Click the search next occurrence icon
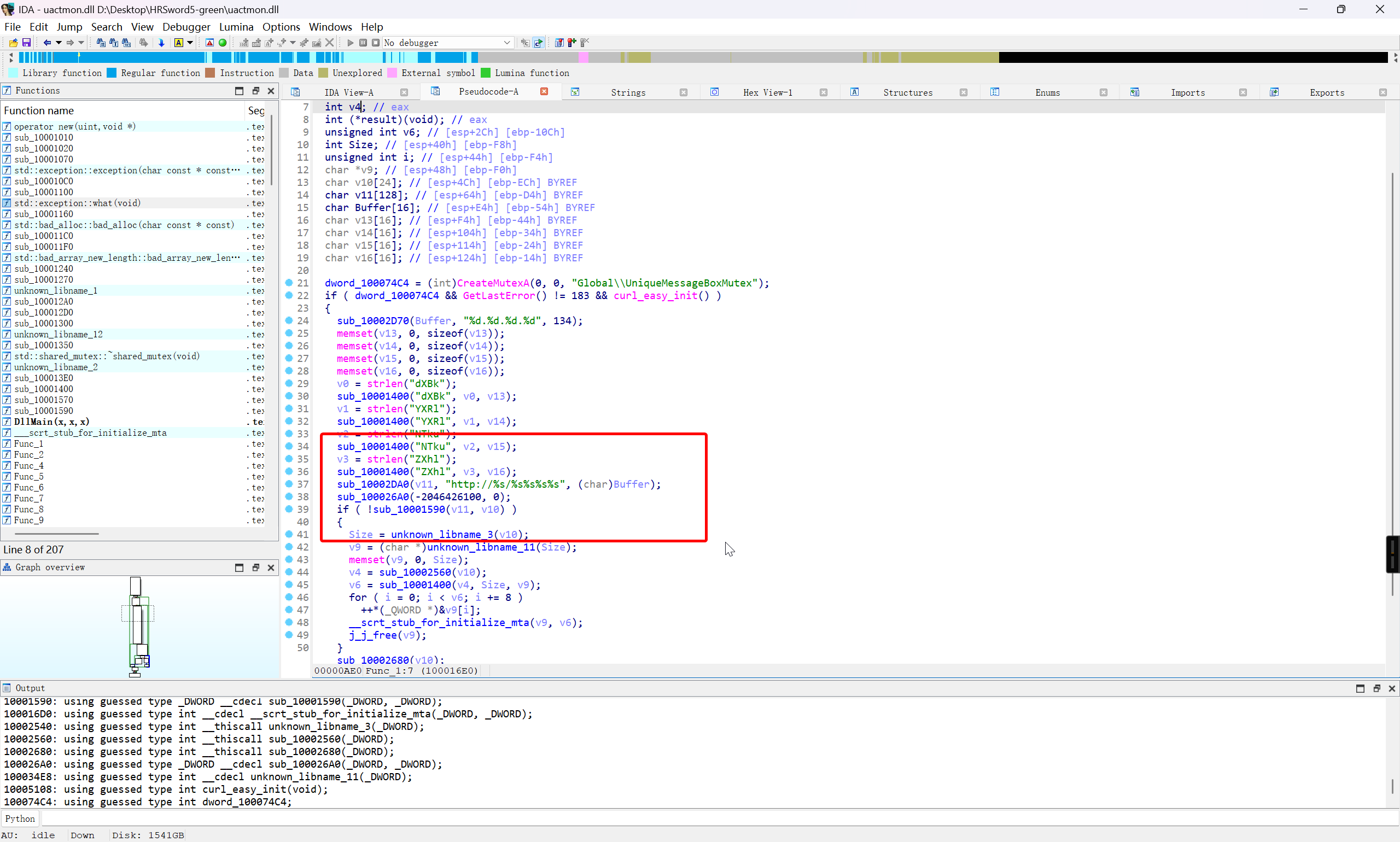This screenshot has height=842, width=1400. (x=144, y=43)
